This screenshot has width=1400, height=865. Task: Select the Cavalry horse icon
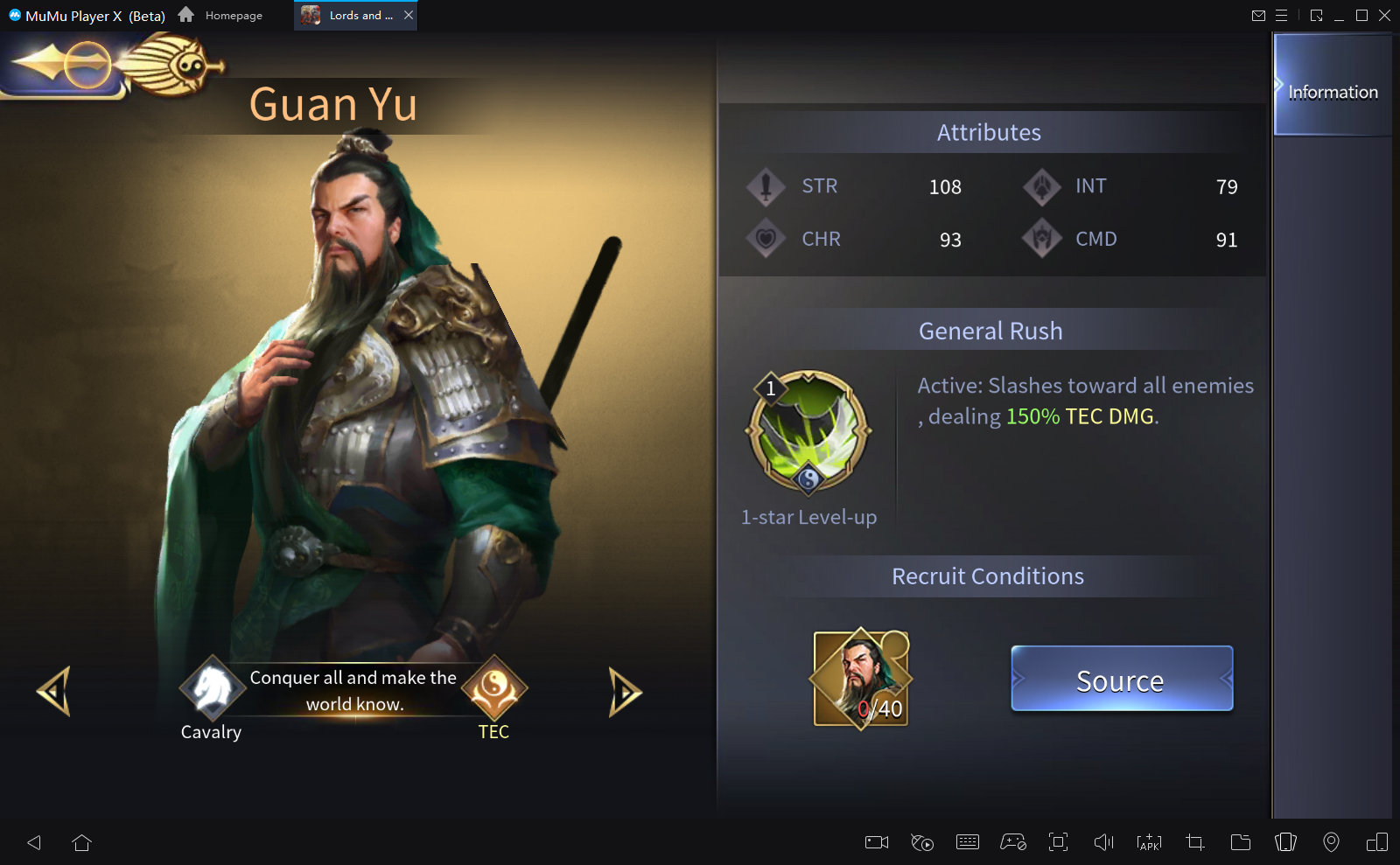[212, 688]
